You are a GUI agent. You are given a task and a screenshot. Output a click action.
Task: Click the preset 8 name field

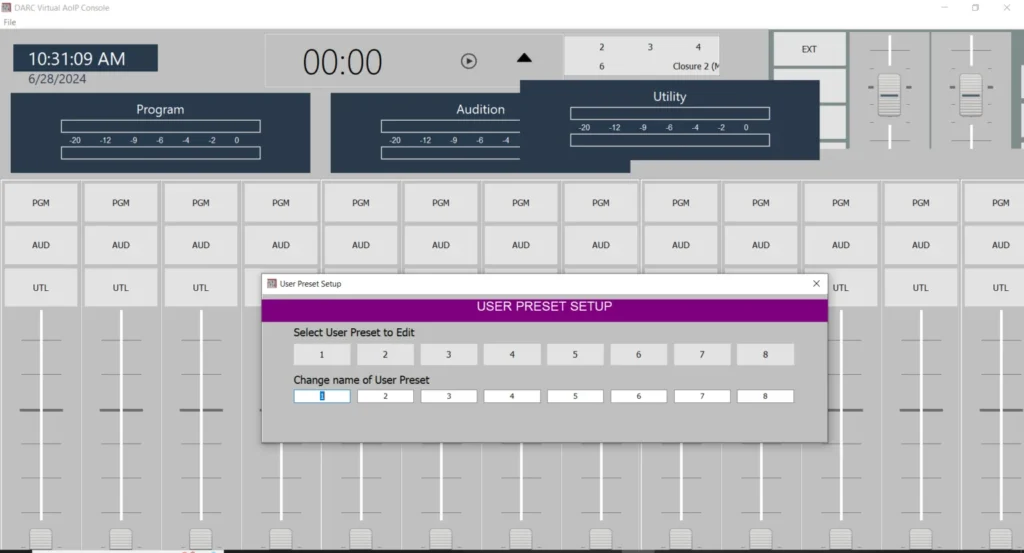click(765, 396)
